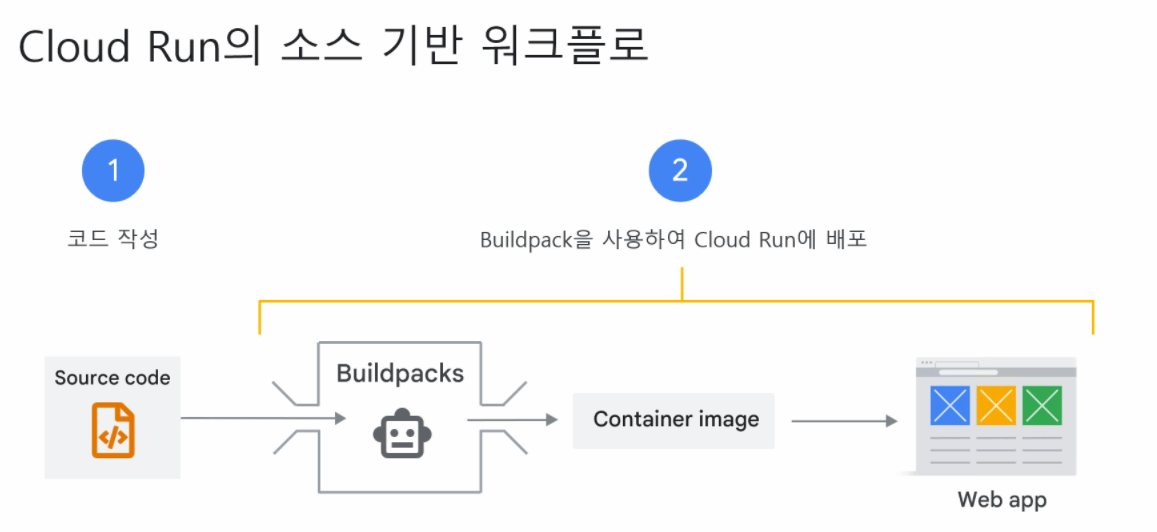Image resolution: width=1157 pixels, height=532 pixels.
Task: Click the blue step 2 circle
Action: click(680, 170)
